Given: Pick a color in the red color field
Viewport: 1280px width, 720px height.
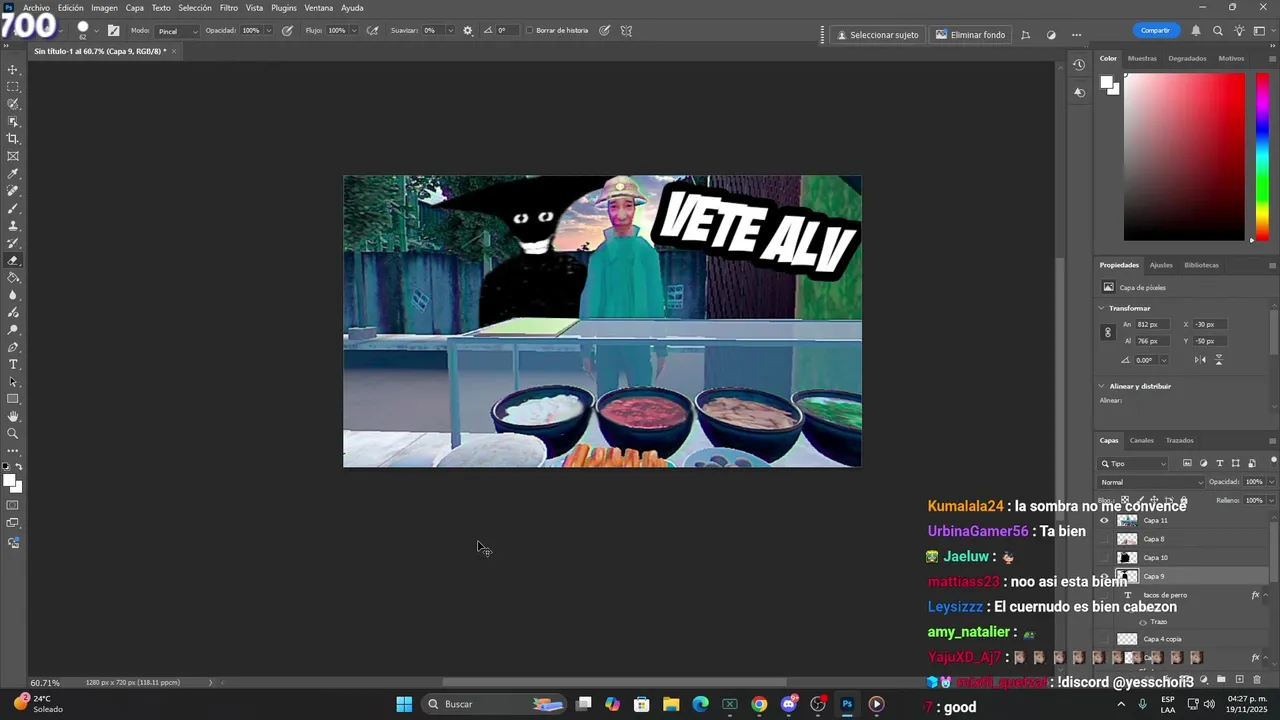Looking at the screenshot, I should 1185,157.
